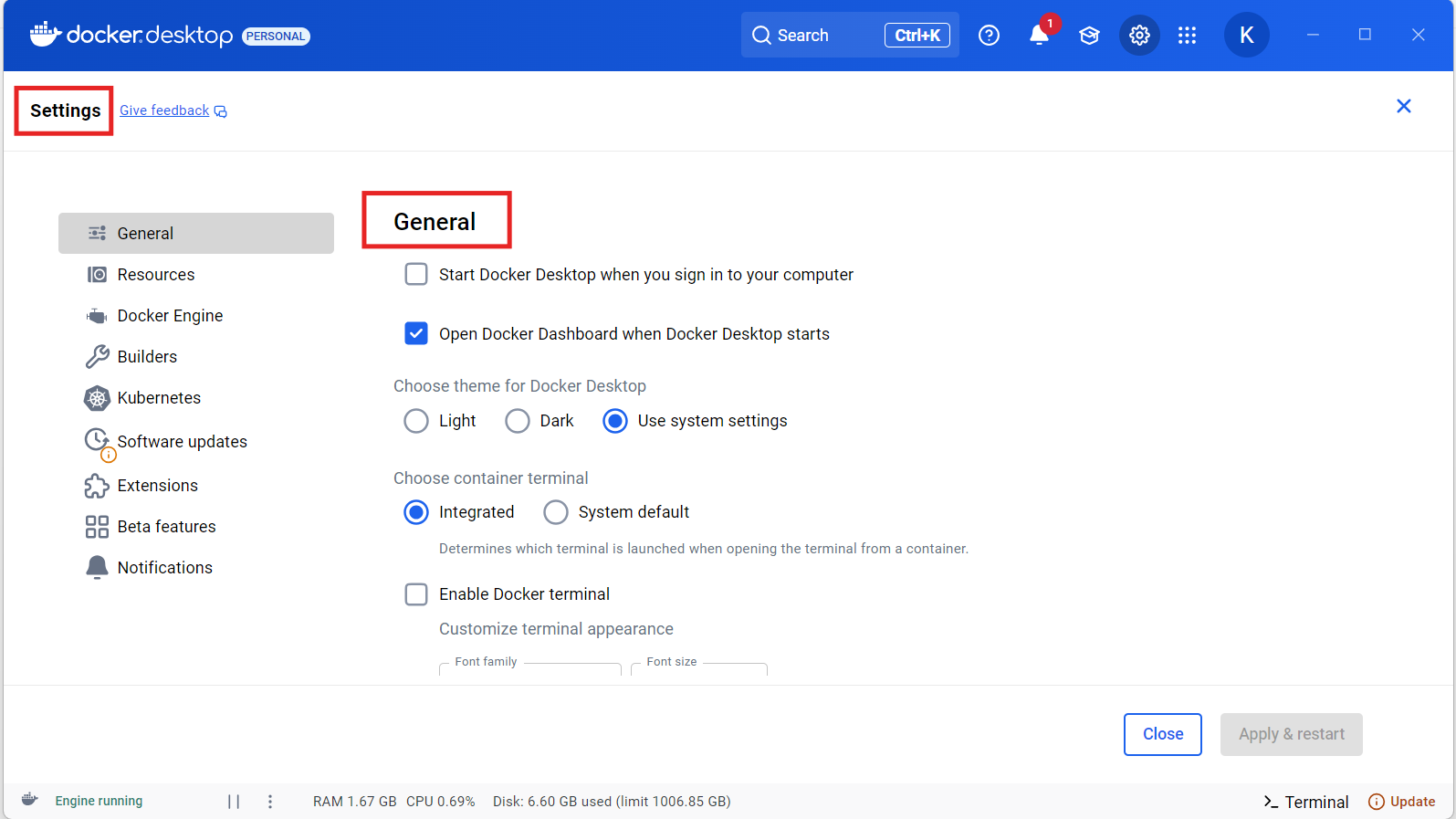
Task: Select the Dark theme radio button
Action: 518,421
